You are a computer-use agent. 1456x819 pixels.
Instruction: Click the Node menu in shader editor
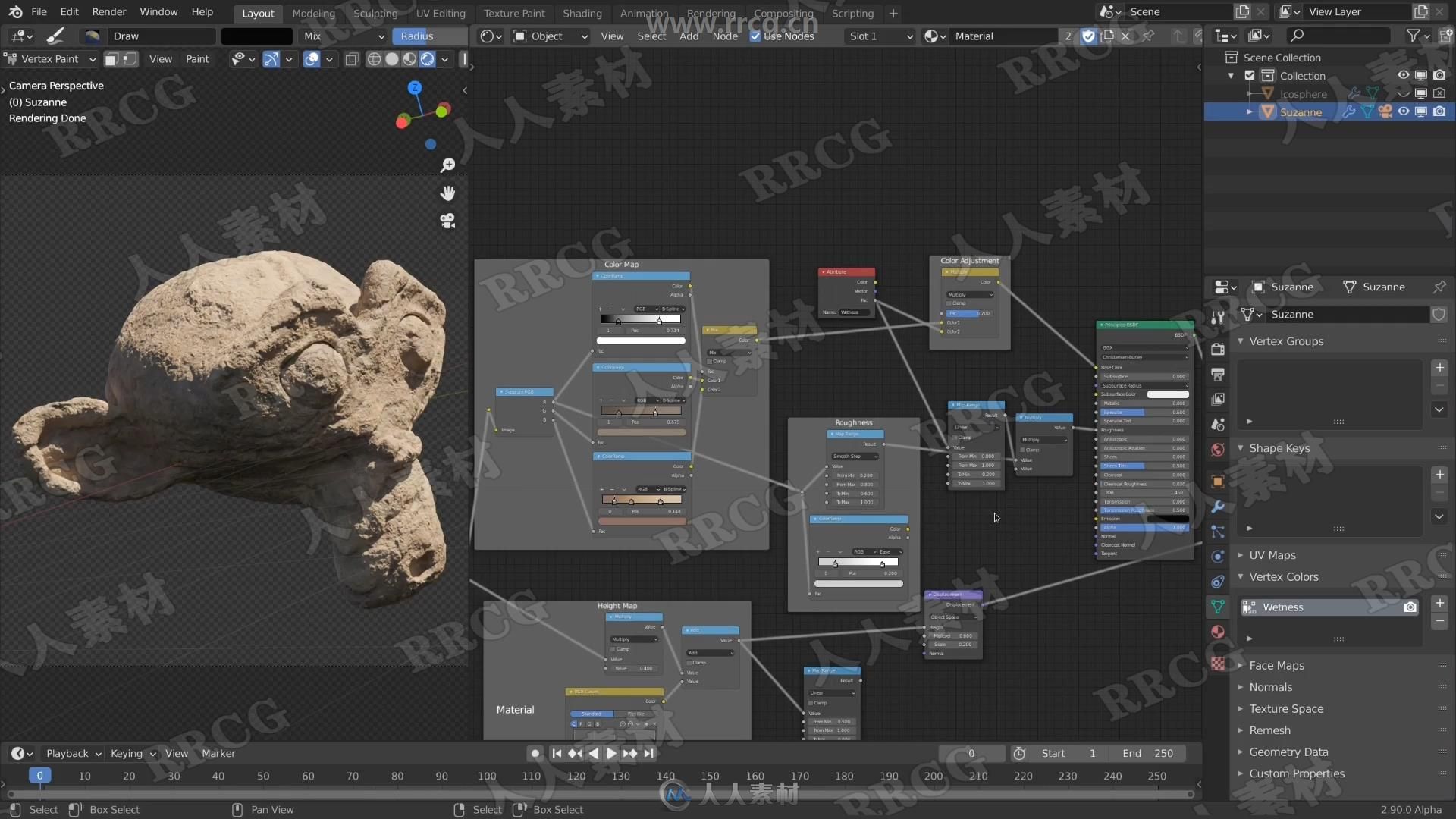pos(725,36)
